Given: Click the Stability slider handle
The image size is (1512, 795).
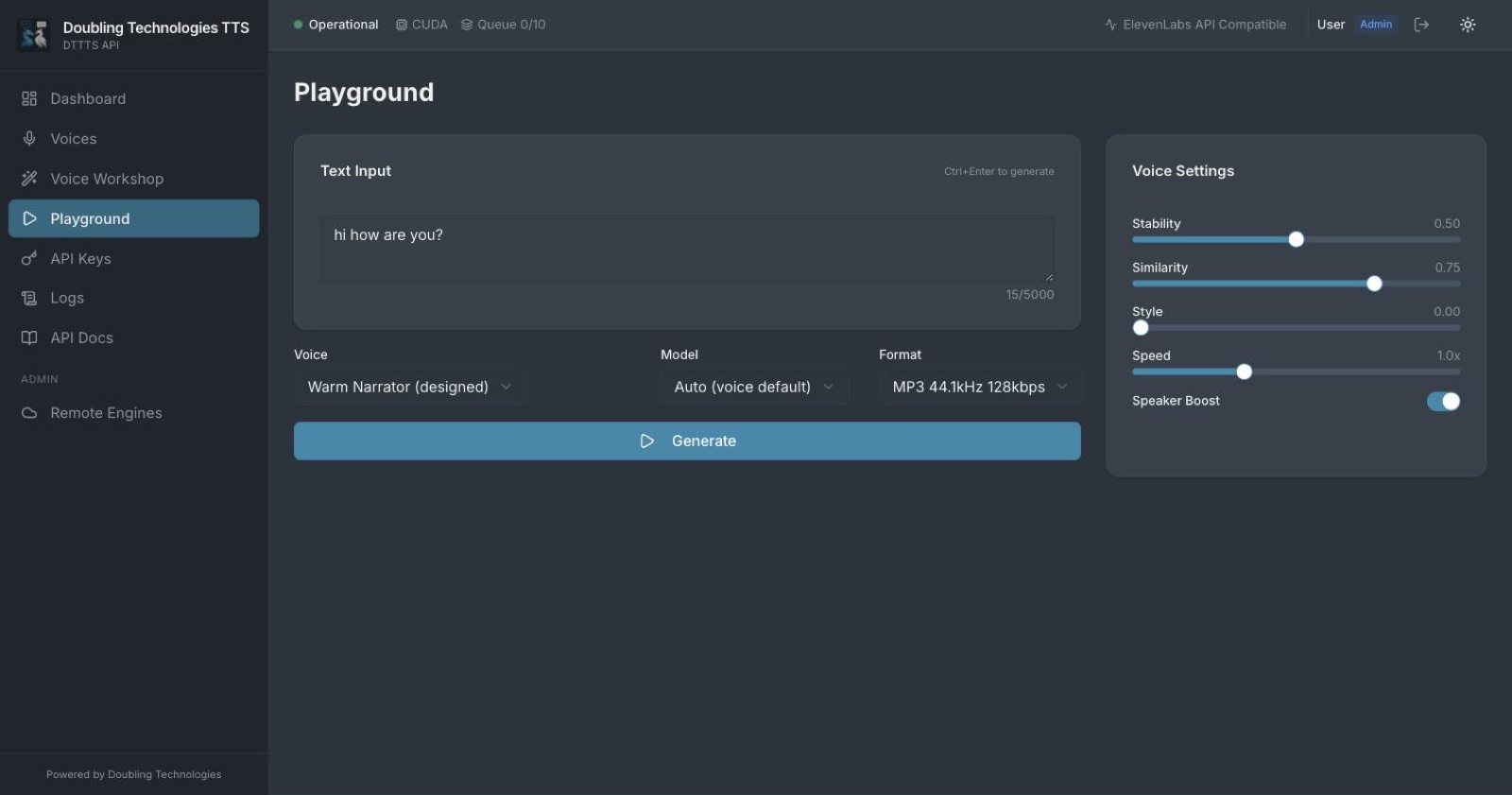Looking at the screenshot, I should pos(1297,239).
